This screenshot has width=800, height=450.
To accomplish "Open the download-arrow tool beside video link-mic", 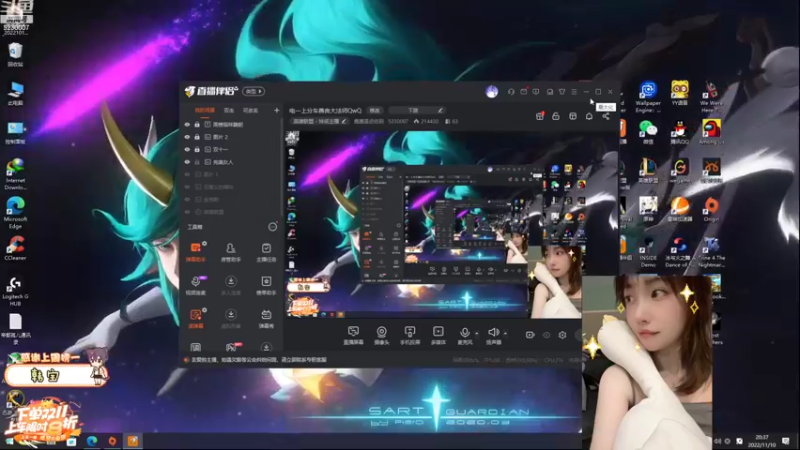I will pos(231,285).
